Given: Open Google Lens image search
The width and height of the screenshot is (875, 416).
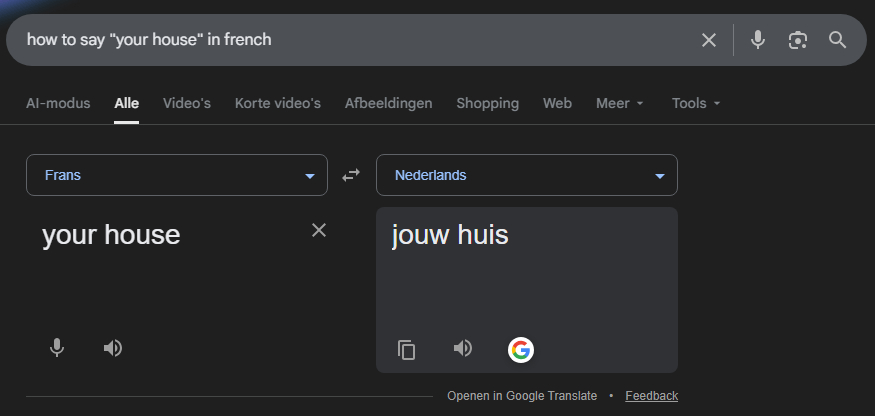Looking at the screenshot, I should pyautogui.click(x=797, y=40).
